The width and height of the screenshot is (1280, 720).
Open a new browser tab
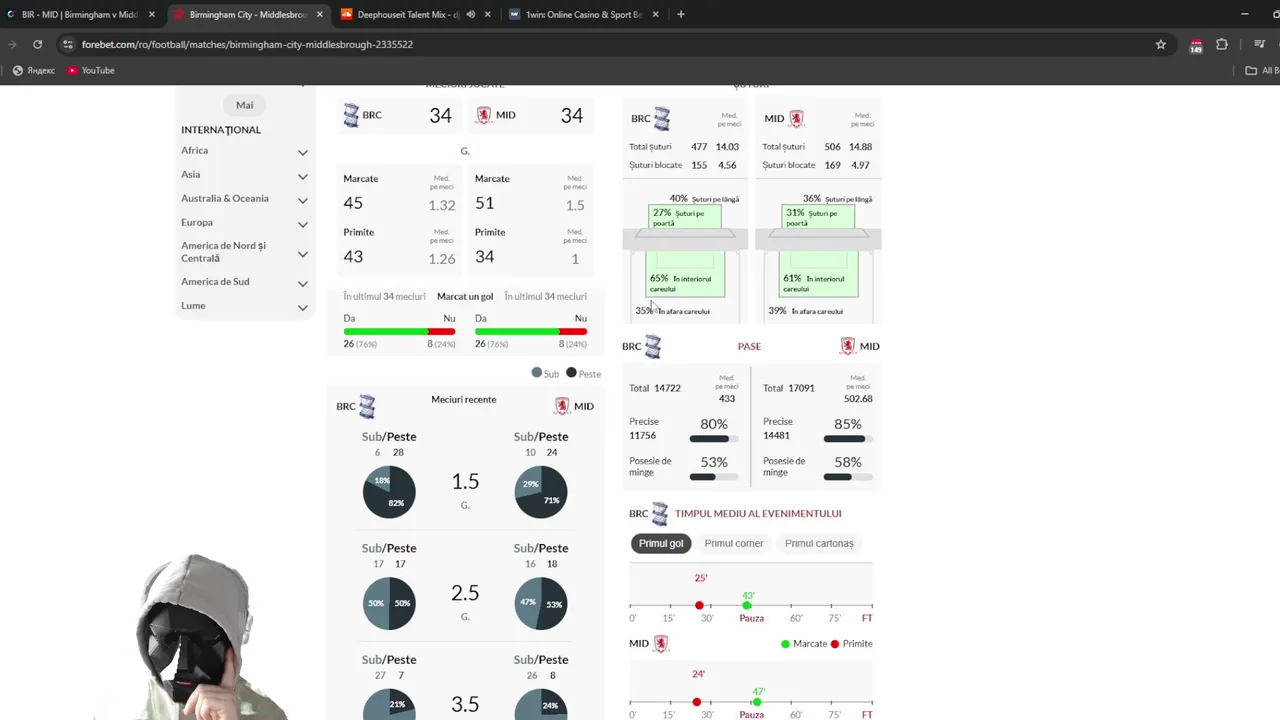tap(681, 14)
